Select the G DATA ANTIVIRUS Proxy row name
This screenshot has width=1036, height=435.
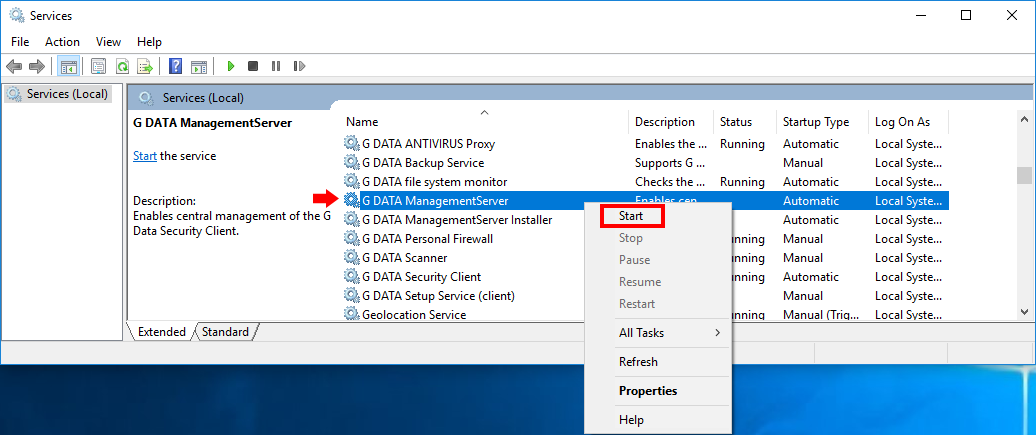pyautogui.click(x=428, y=143)
